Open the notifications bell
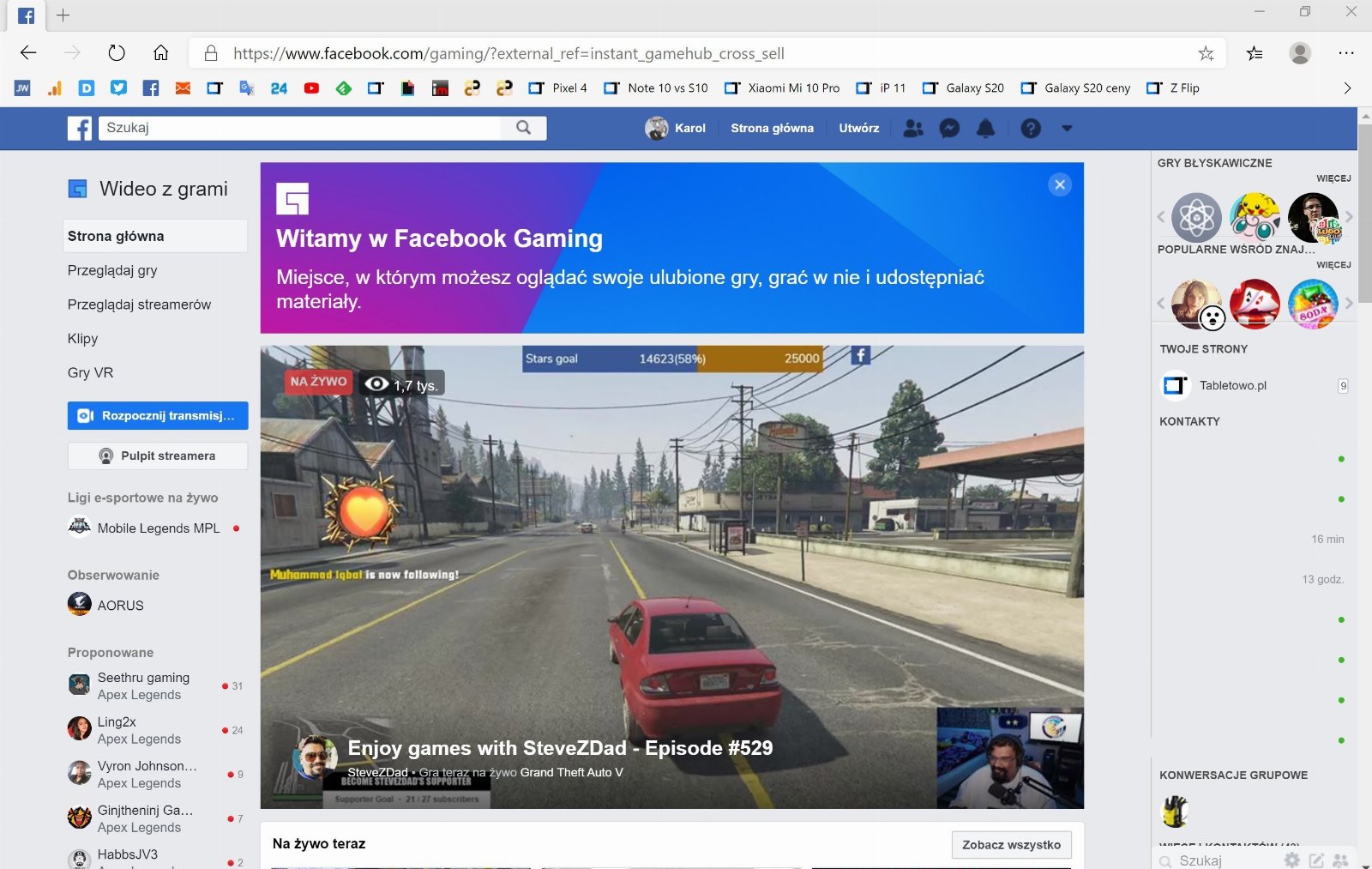Screen dimensions: 1372x869 [986, 129]
